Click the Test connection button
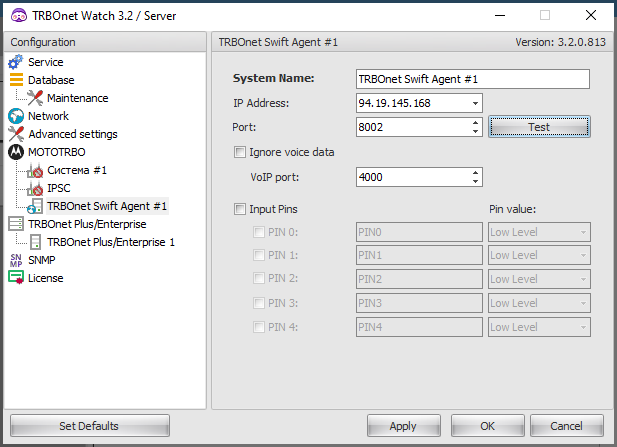 [x=539, y=127]
